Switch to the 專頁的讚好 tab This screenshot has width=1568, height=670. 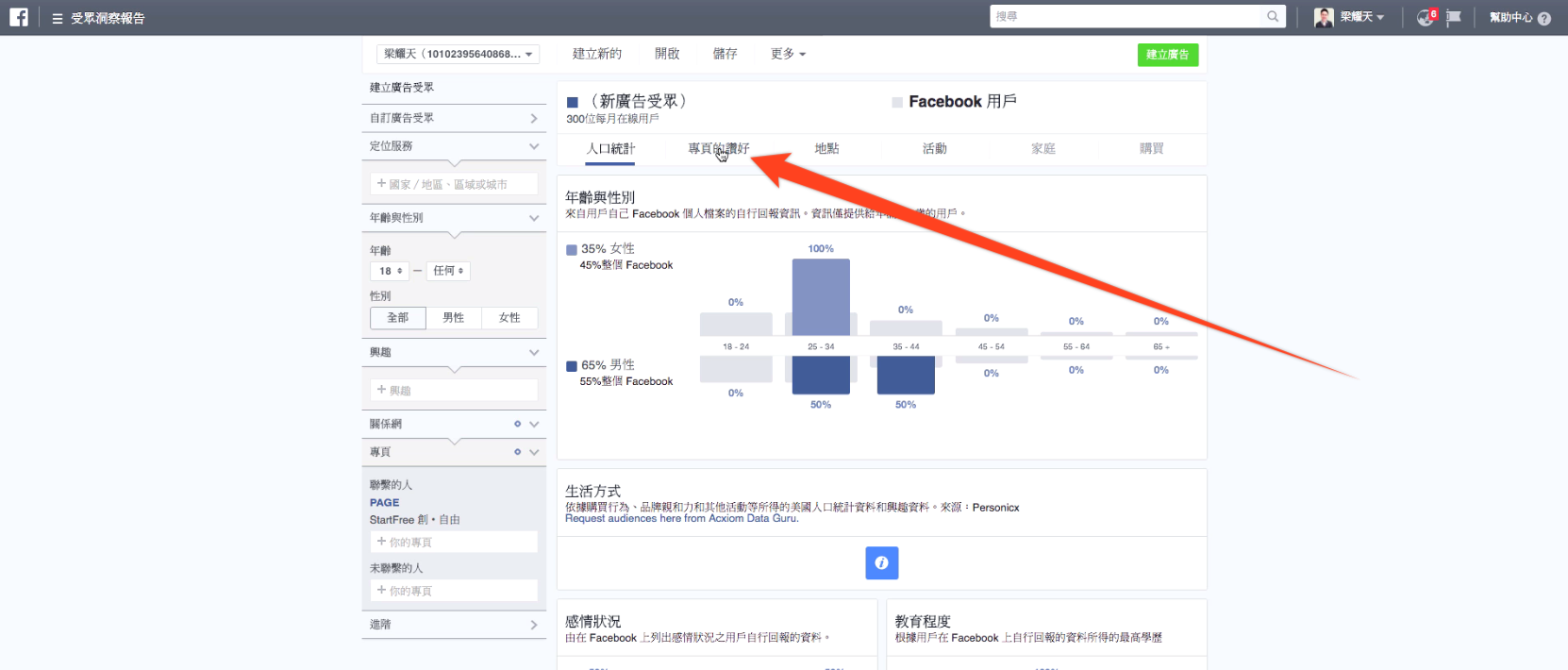coord(719,148)
